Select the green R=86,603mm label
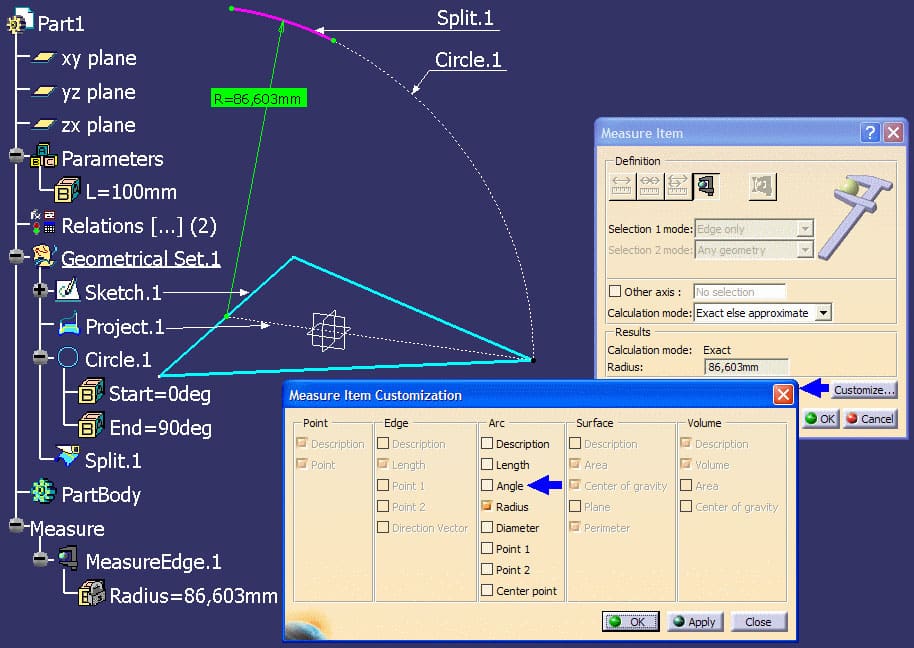The image size is (914, 648). tap(258, 98)
